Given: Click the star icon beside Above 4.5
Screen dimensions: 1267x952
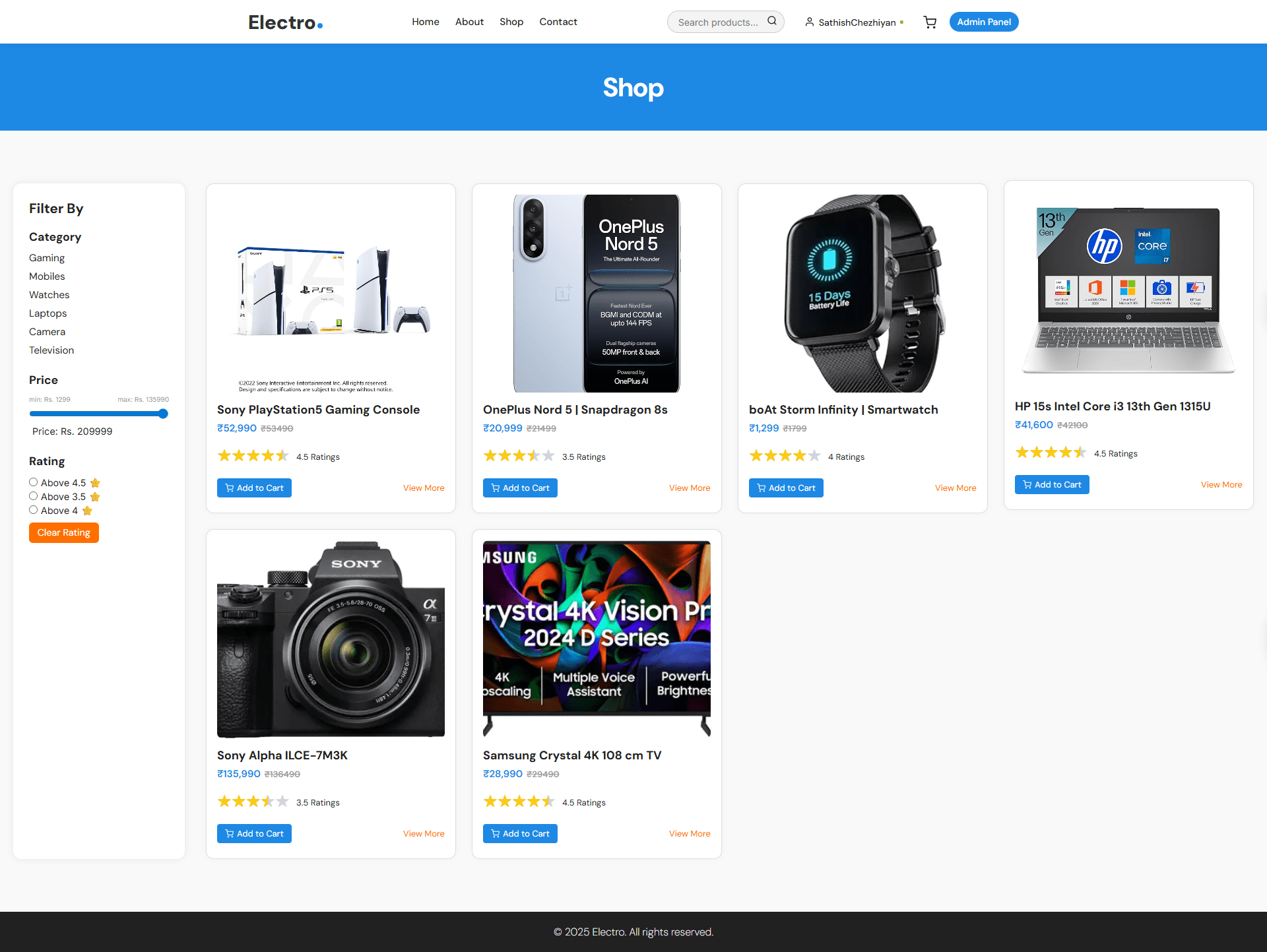Looking at the screenshot, I should 95,483.
